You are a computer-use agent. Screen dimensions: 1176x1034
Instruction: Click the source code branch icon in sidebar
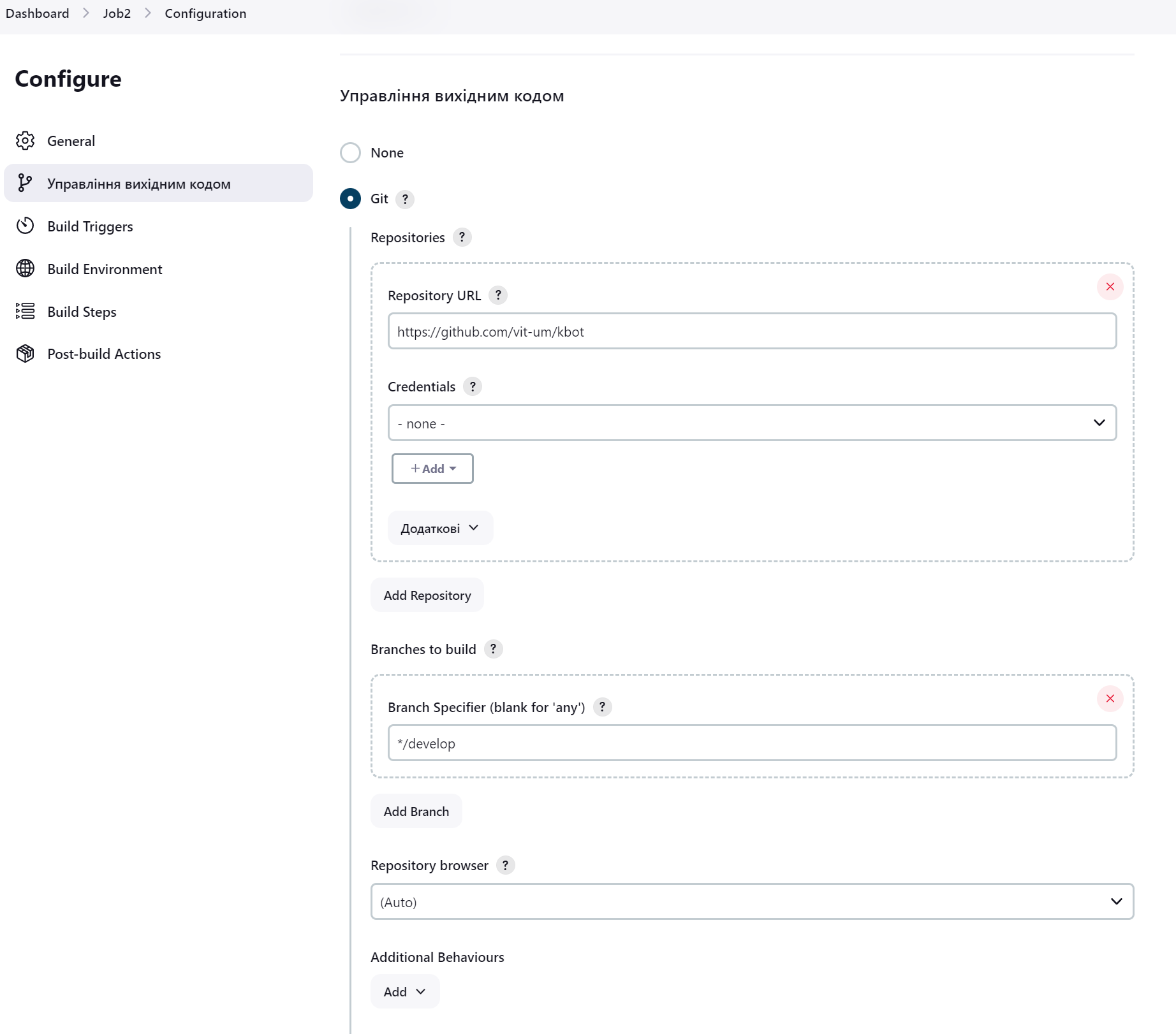(25, 184)
